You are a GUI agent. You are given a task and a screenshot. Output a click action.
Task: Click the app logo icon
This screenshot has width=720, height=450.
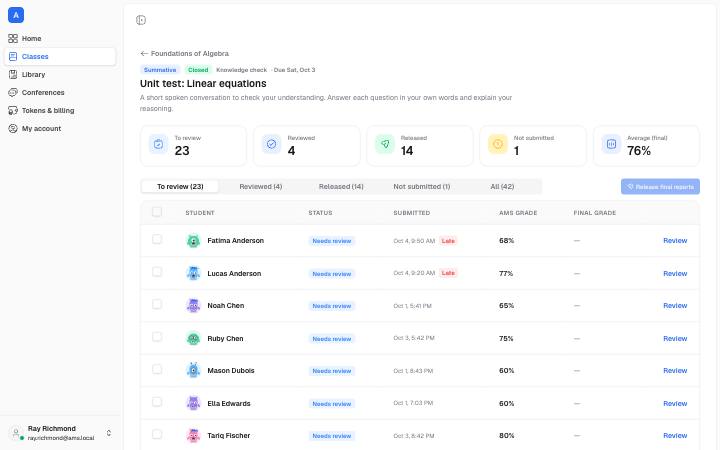(x=16, y=15)
